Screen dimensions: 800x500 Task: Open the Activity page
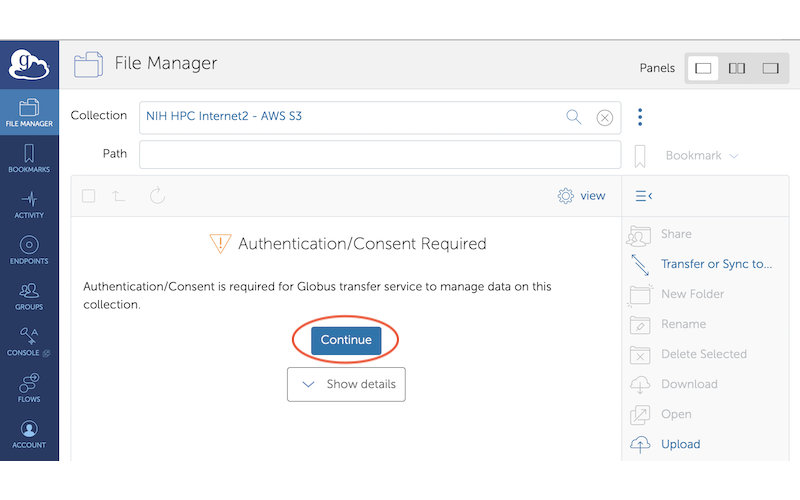pyautogui.click(x=29, y=204)
